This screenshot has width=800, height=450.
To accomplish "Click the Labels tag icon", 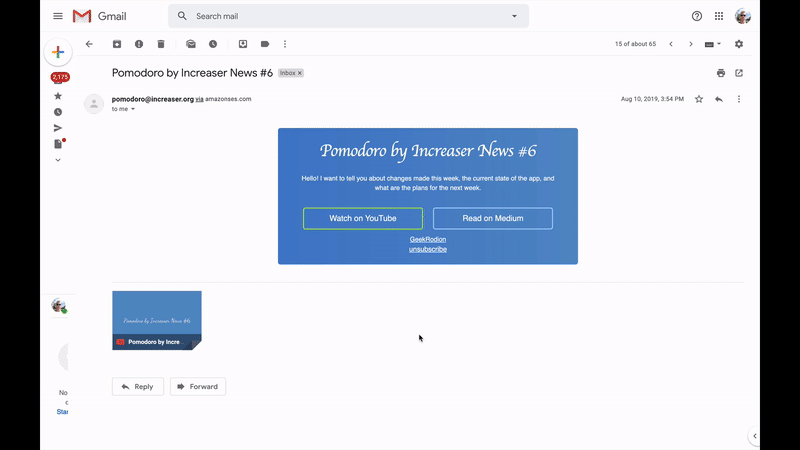I will click(x=265, y=44).
